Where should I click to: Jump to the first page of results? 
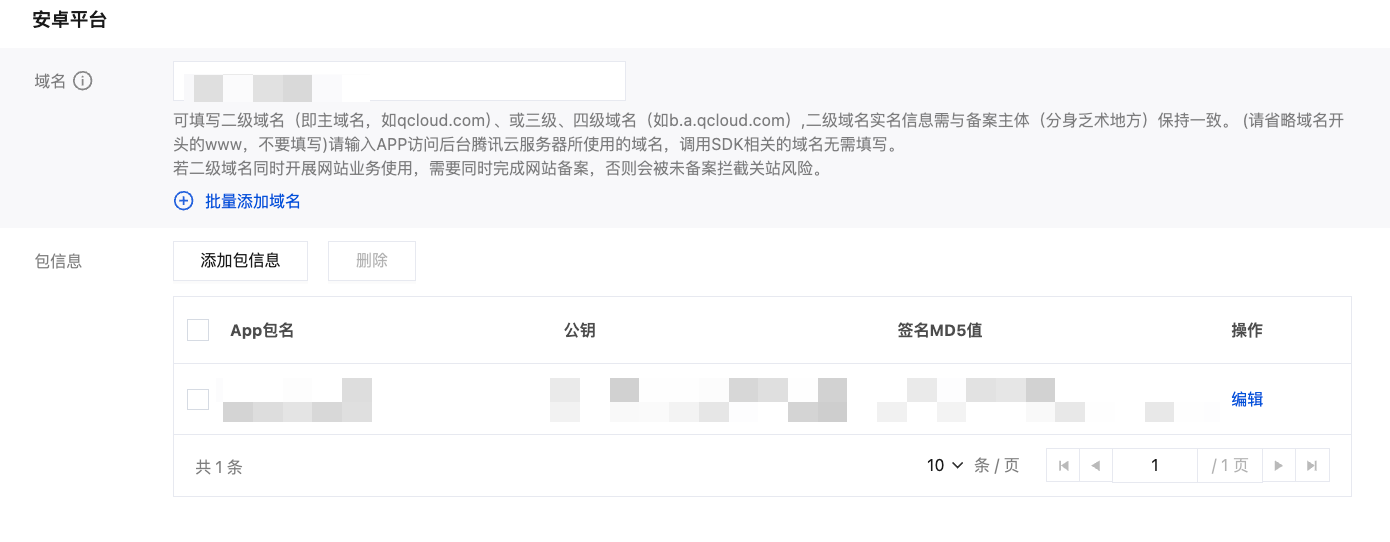point(1063,465)
